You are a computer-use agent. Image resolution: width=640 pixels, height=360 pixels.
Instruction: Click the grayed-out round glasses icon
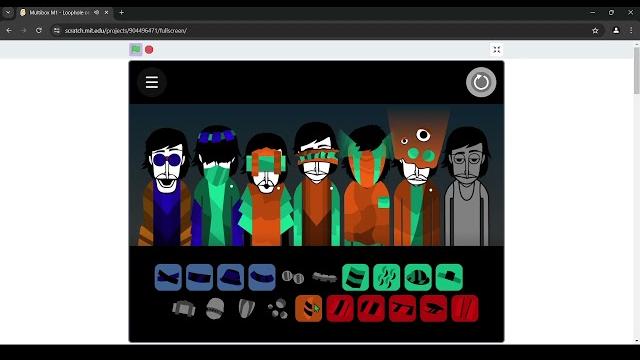pos(293,277)
